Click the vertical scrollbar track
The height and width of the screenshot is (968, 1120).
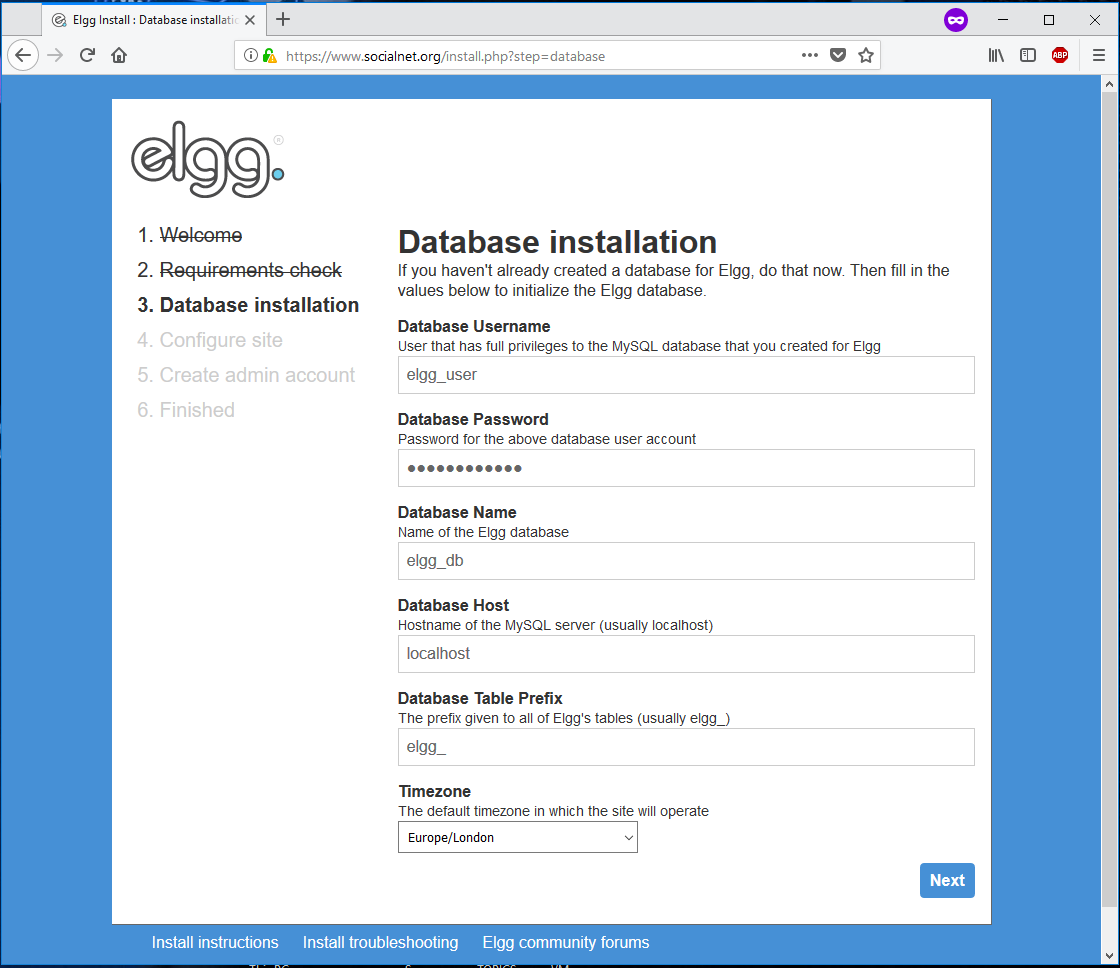(1109, 927)
